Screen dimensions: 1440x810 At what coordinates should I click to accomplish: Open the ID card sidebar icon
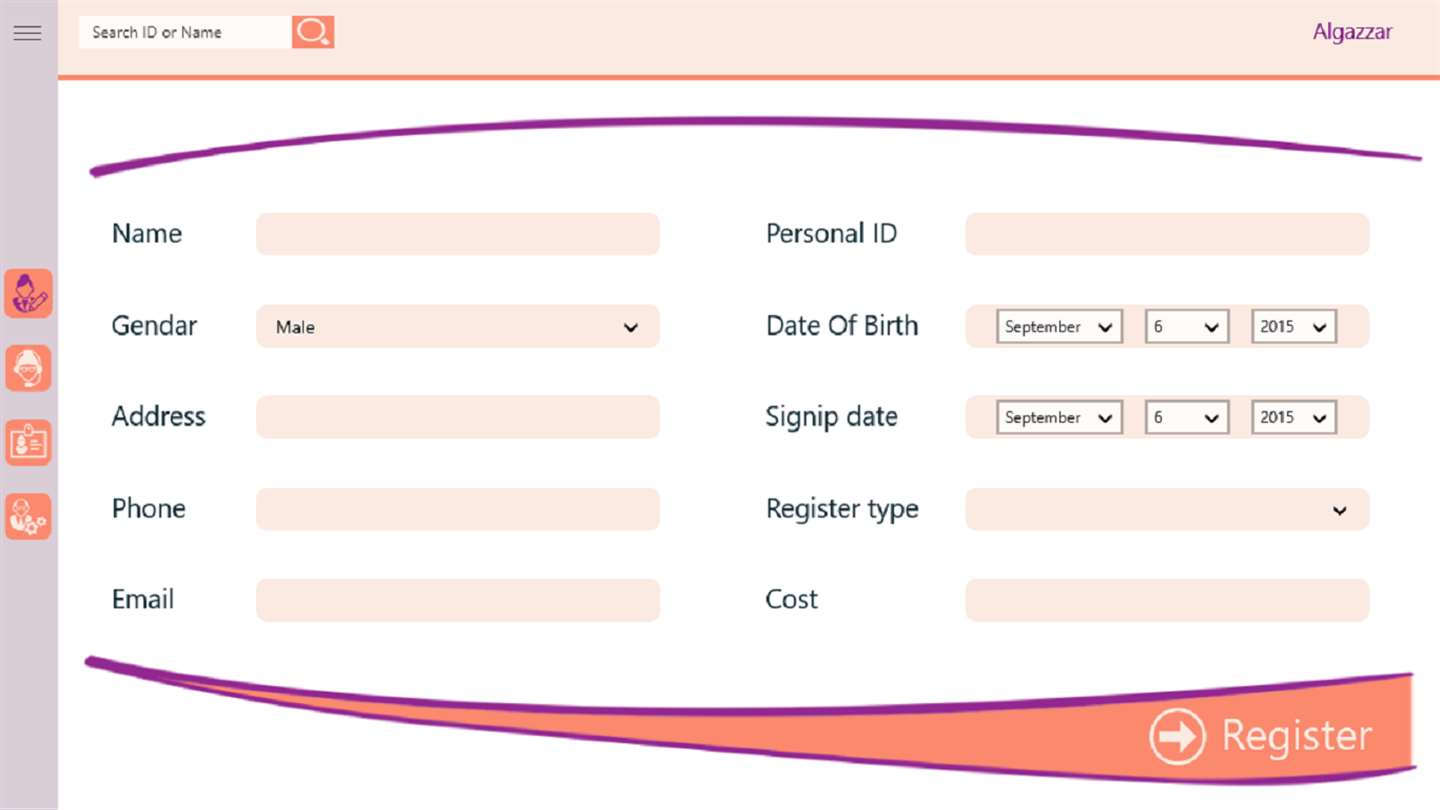[x=28, y=442]
